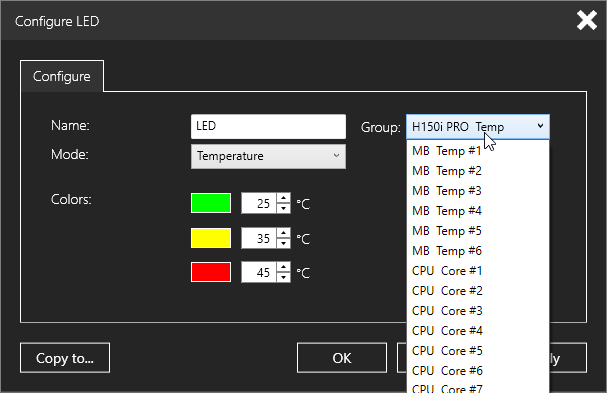Select MB Temp #2 from the Group list

[478, 171]
